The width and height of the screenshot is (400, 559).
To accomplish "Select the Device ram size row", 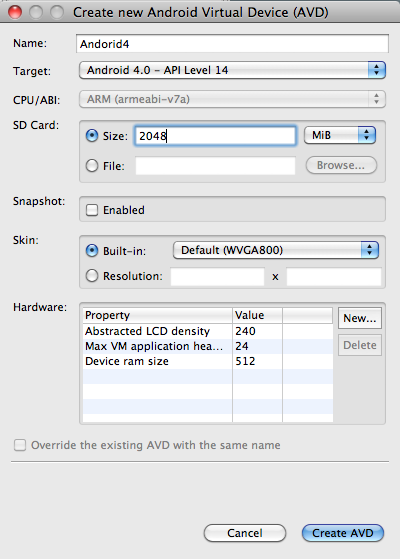I will (208, 361).
